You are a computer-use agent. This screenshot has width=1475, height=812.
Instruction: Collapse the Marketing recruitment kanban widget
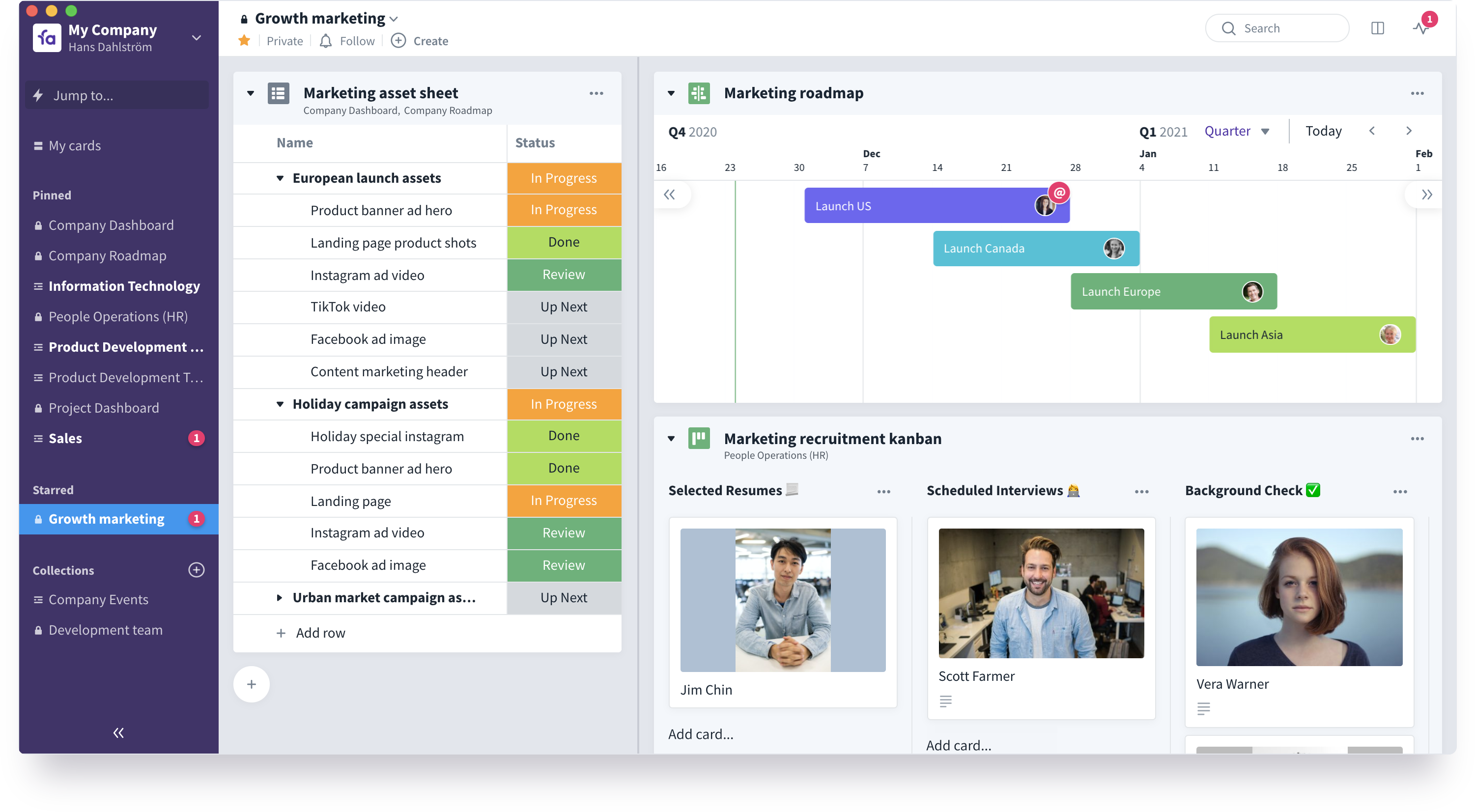[671, 439]
